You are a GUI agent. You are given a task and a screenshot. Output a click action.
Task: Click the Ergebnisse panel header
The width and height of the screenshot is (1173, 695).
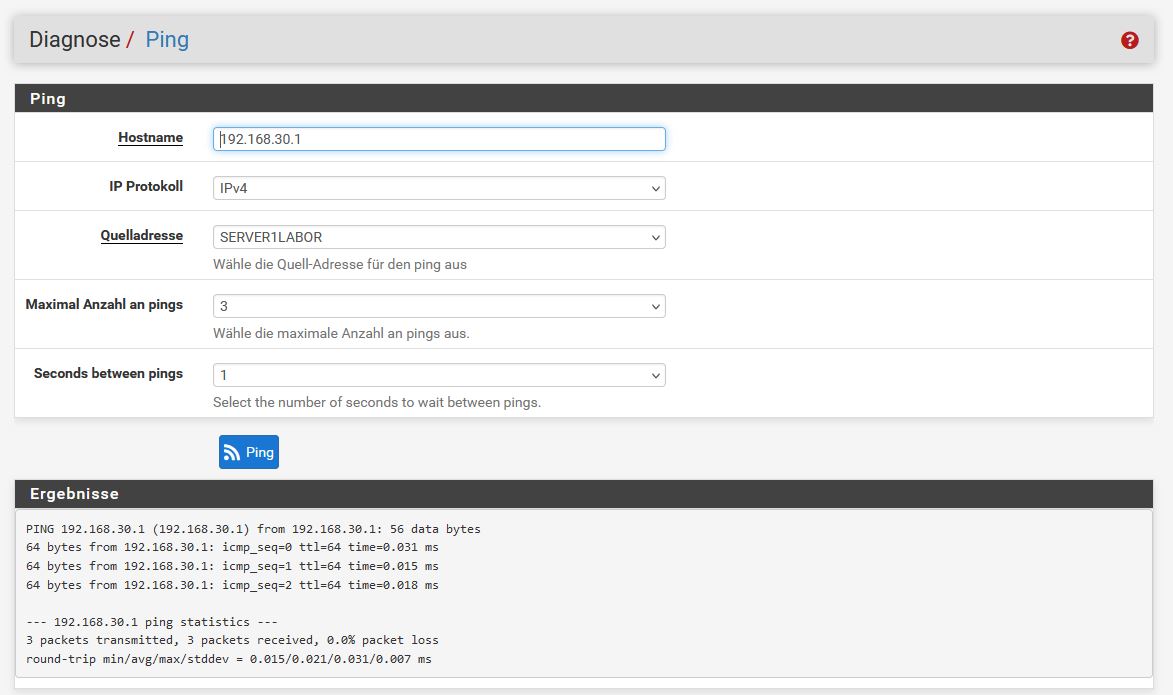click(584, 494)
